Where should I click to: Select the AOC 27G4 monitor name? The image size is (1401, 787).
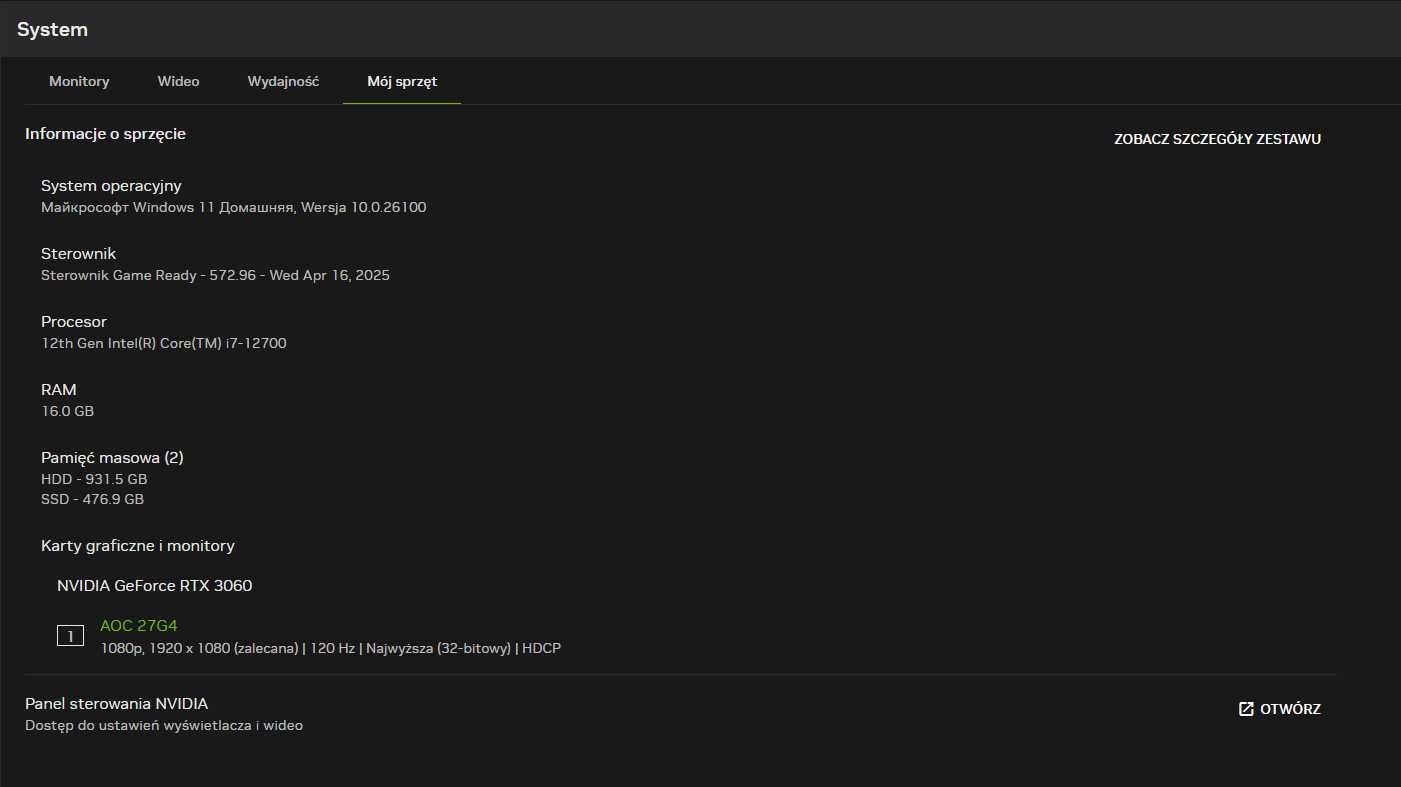click(x=138, y=626)
